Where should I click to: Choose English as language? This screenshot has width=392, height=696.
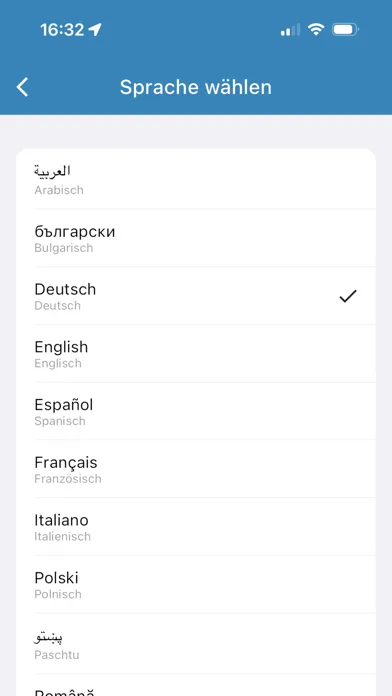196,353
